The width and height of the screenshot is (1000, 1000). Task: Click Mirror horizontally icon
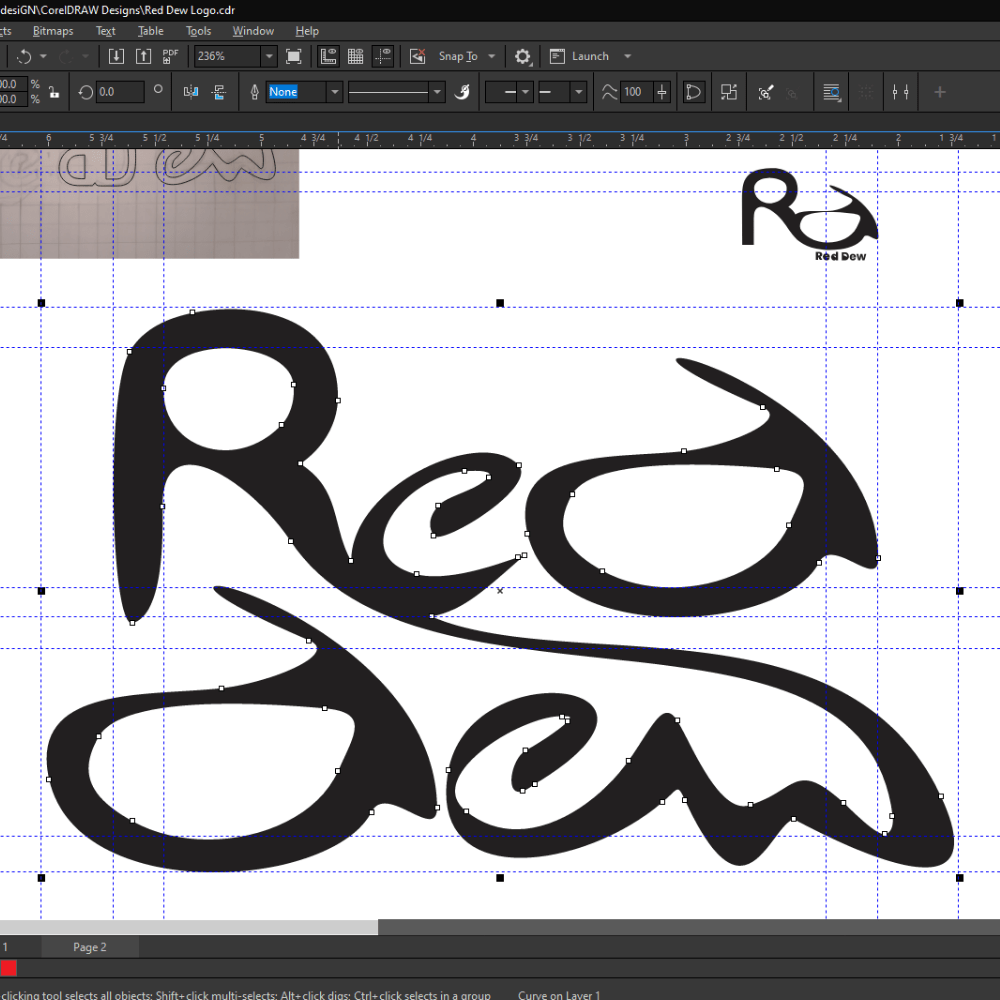point(191,92)
